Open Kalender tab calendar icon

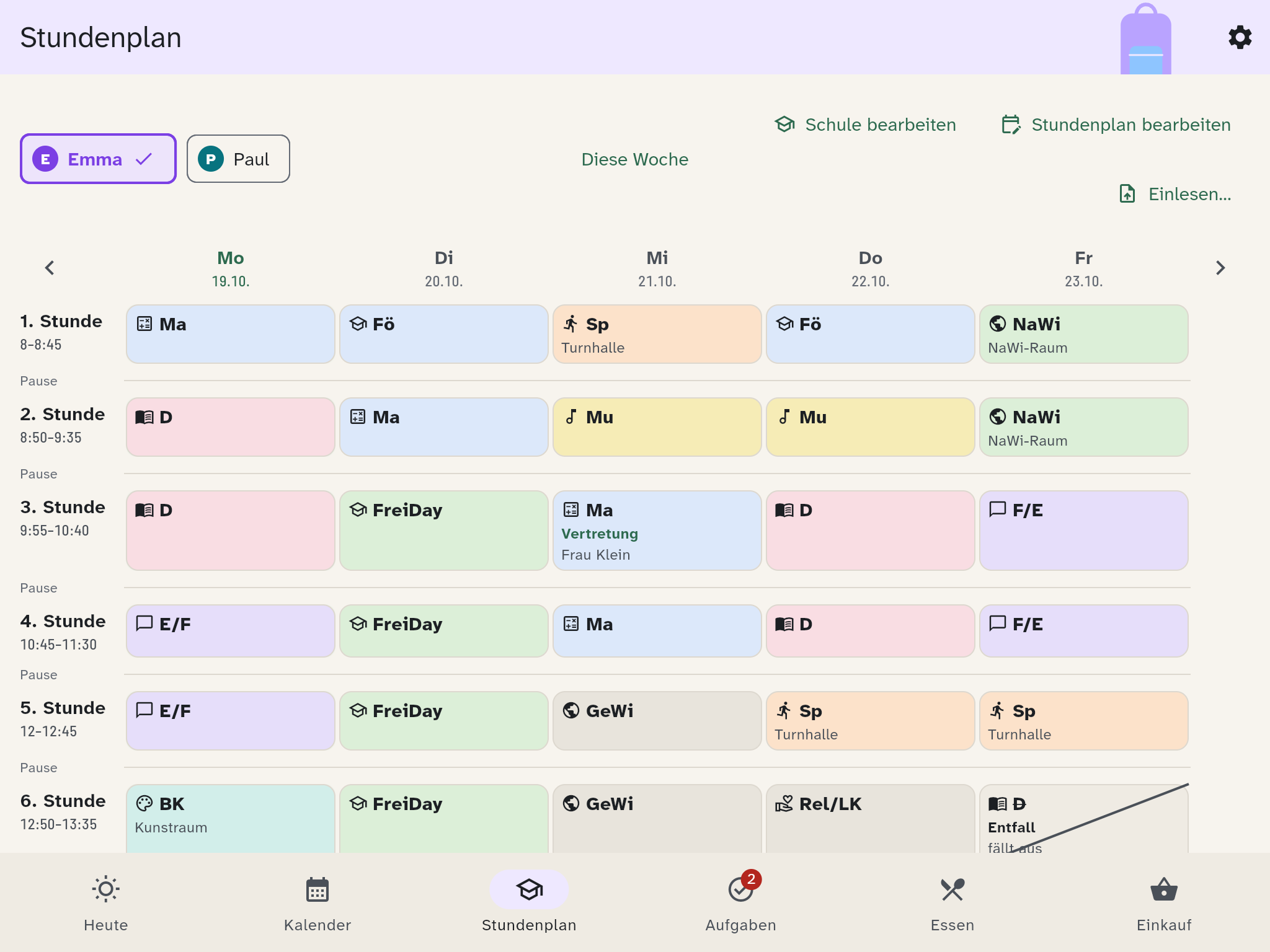pos(317,890)
